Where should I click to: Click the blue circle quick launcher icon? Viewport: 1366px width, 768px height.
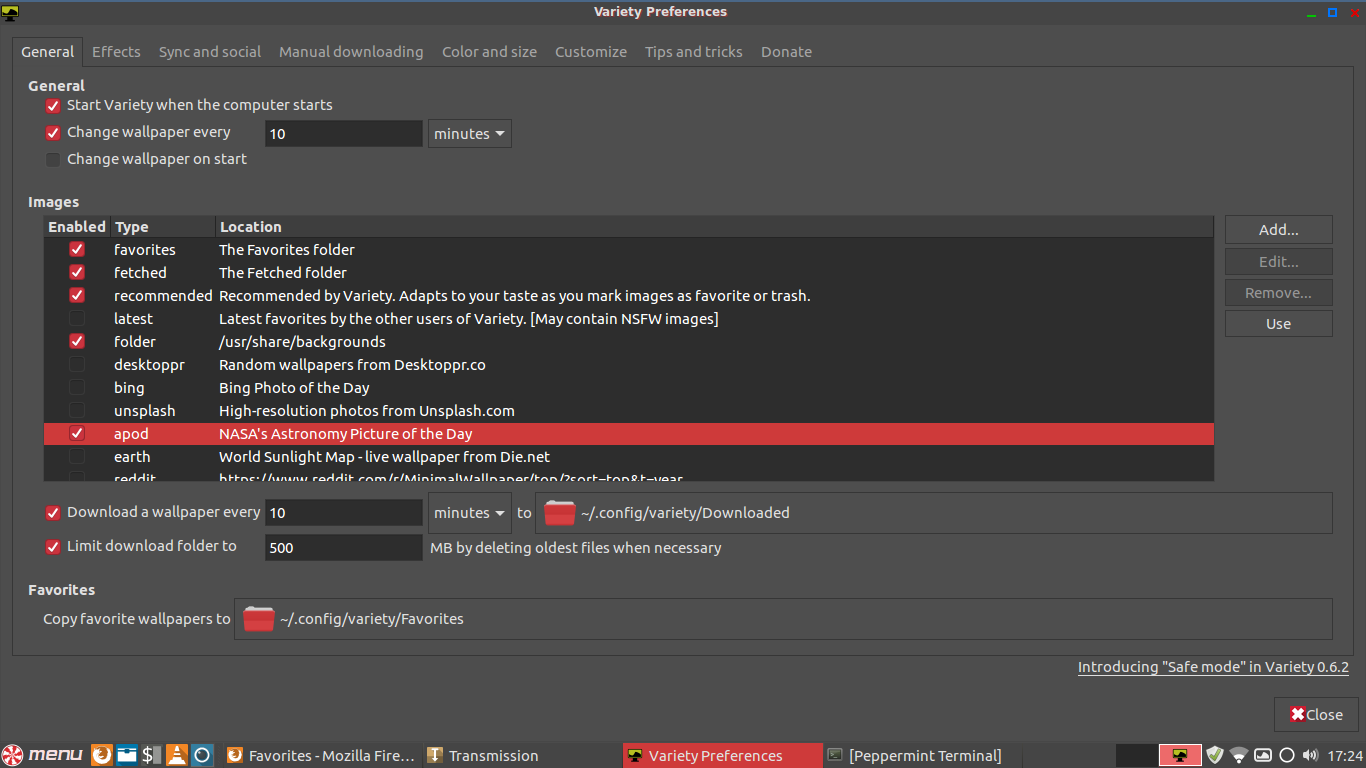click(x=201, y=755)
